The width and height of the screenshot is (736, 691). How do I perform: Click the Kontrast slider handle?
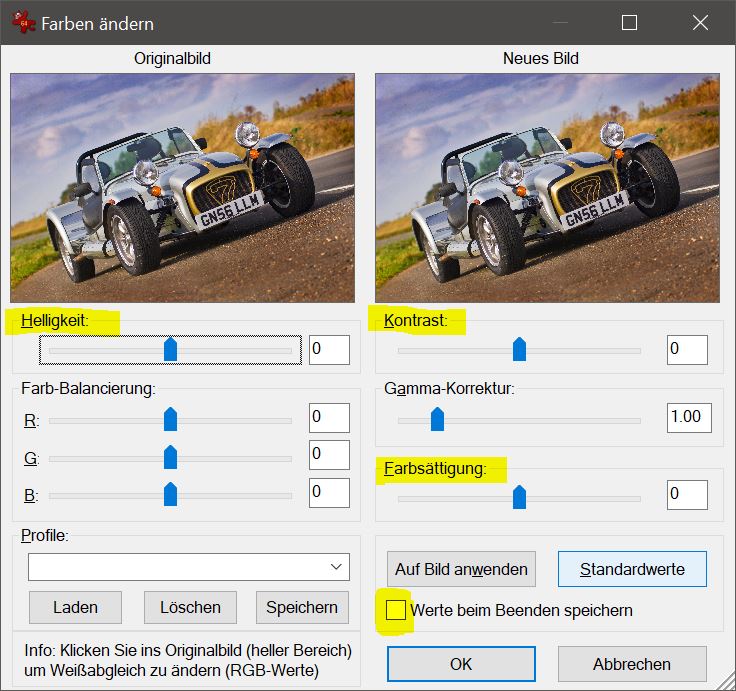(x=519, y=349)
